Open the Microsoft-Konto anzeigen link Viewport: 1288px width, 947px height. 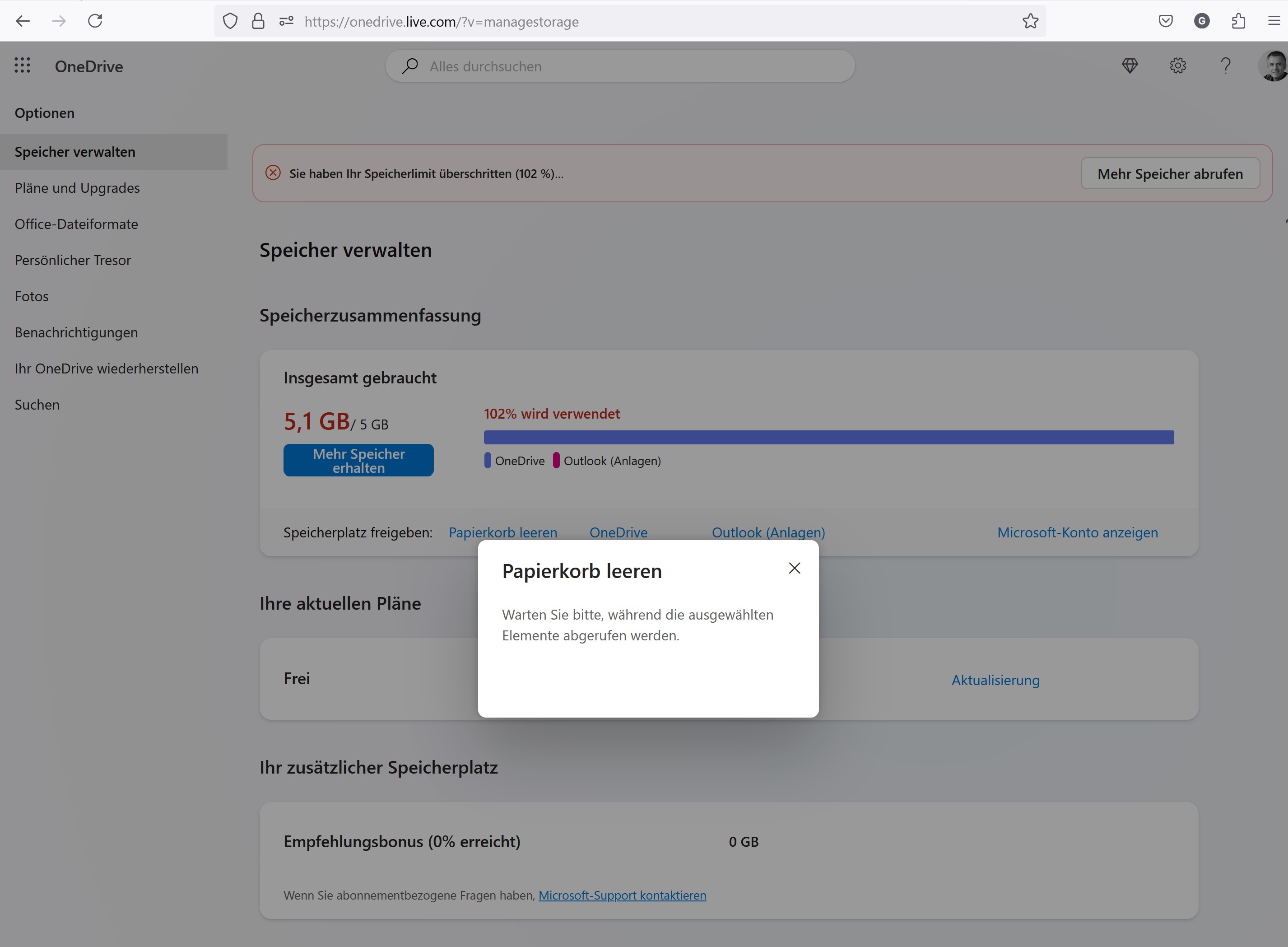coord(1078,532)
